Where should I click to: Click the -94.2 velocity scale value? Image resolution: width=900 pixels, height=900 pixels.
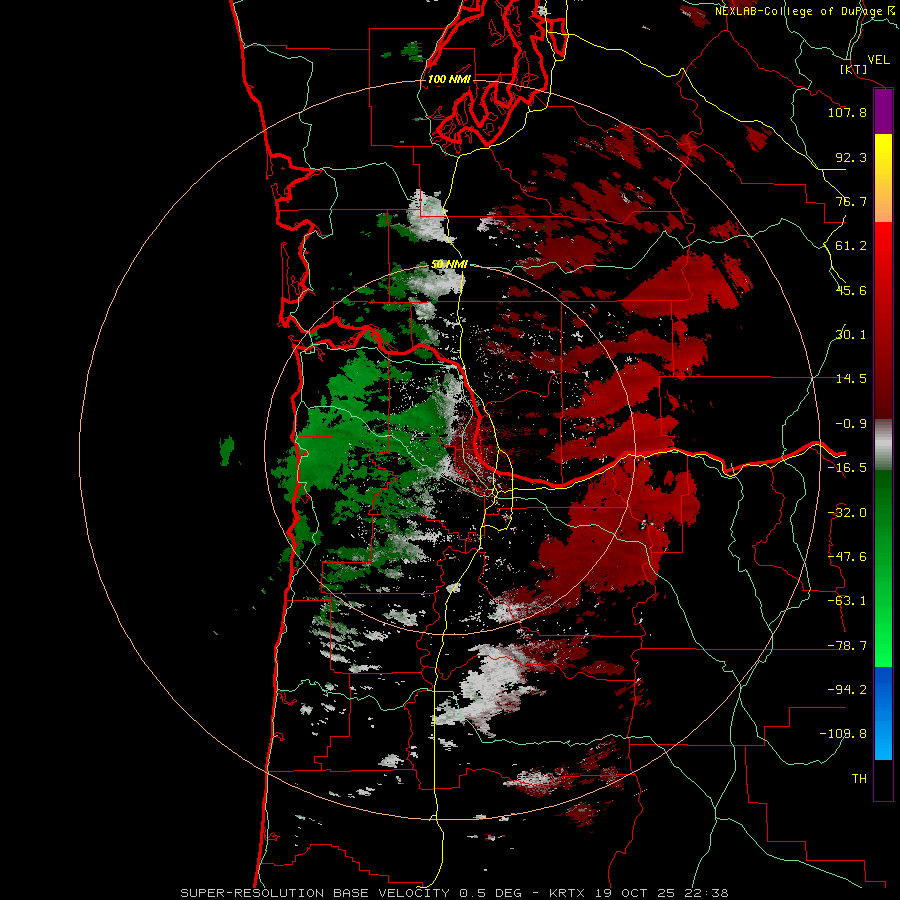coord(847,689)
